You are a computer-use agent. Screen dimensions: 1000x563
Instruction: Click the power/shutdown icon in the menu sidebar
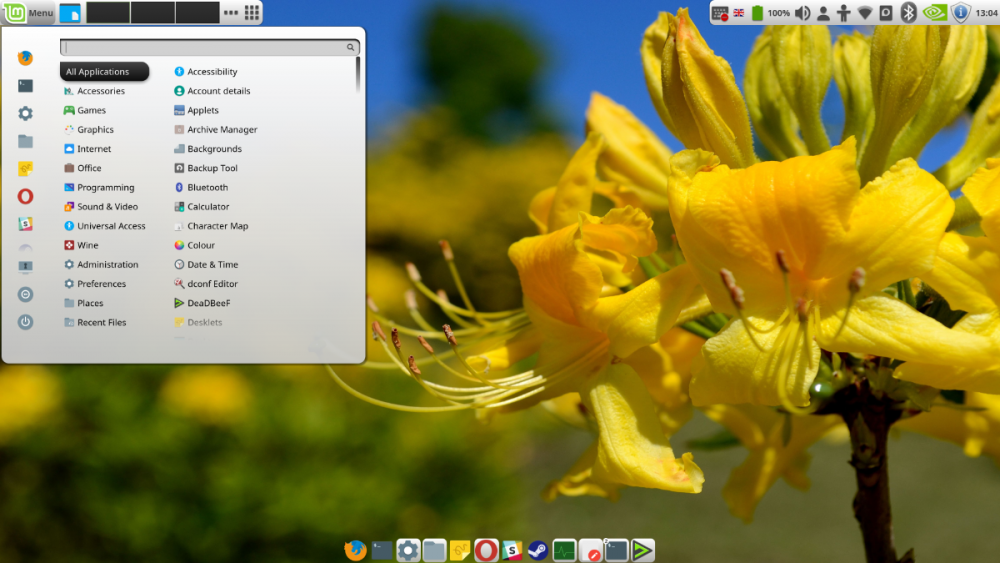25,322
